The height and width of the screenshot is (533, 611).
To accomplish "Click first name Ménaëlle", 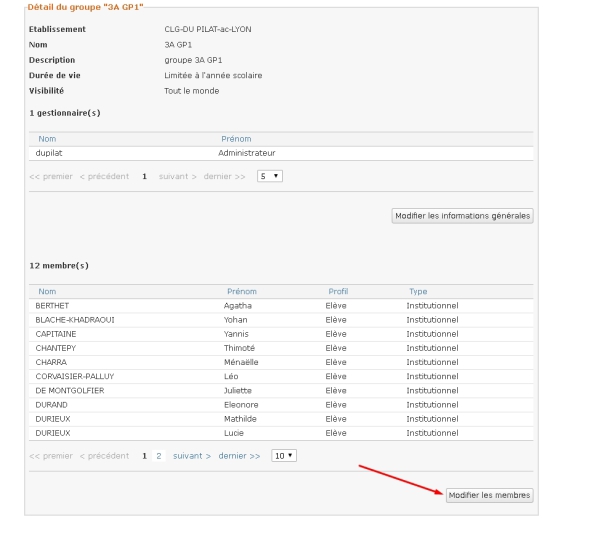I will click(x=241, y=362).
